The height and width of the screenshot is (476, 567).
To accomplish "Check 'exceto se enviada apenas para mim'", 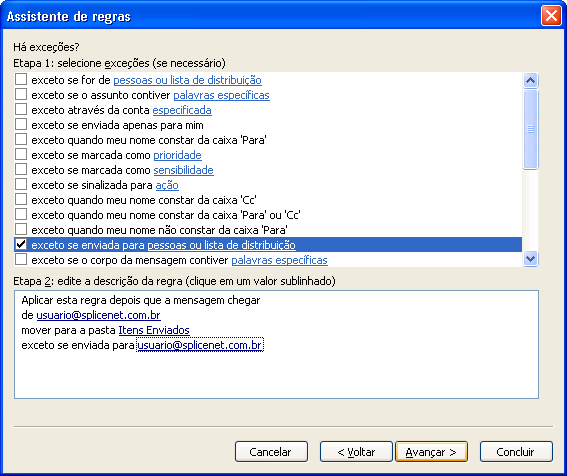I will click(x=21, y=124).
